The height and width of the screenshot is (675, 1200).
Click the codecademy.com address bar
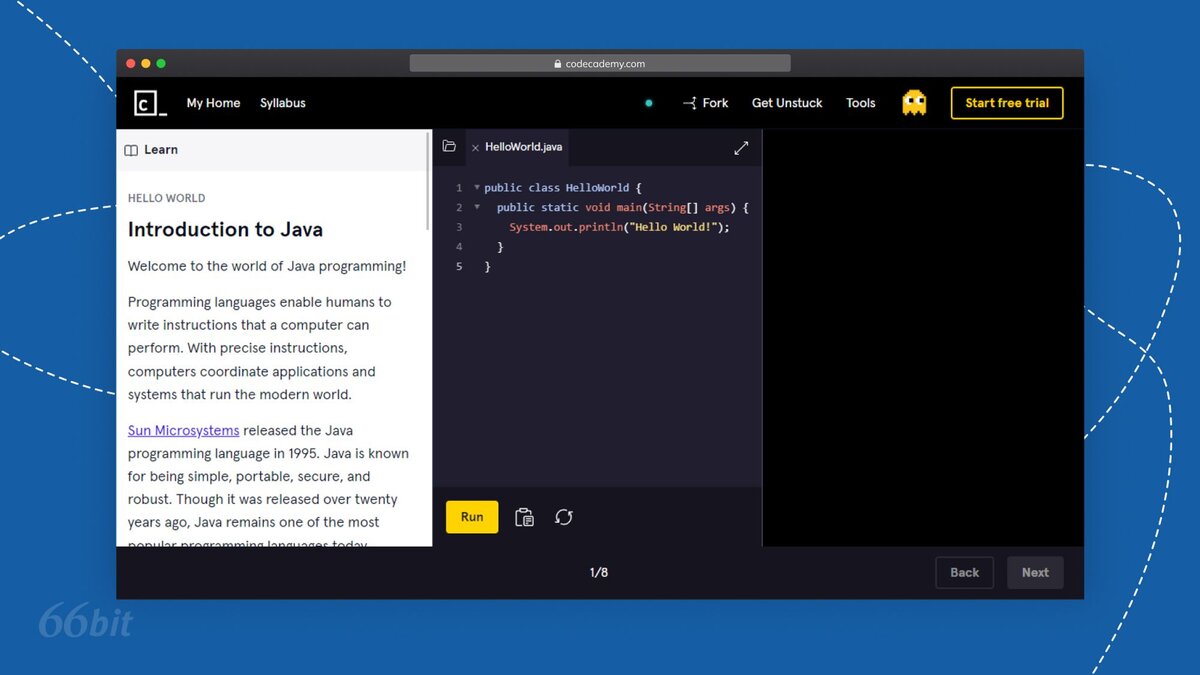click(600, 63)
